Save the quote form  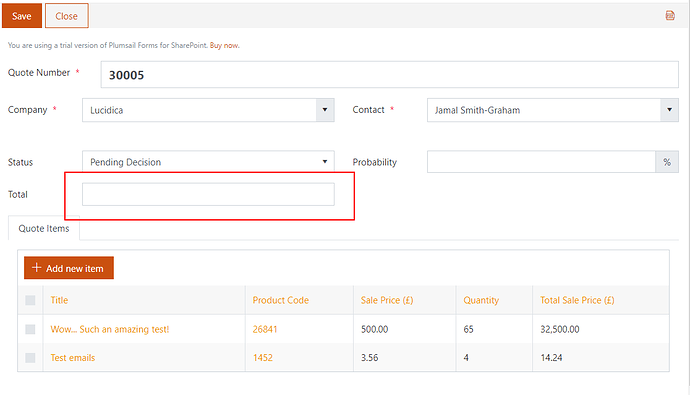click(22, 16)
